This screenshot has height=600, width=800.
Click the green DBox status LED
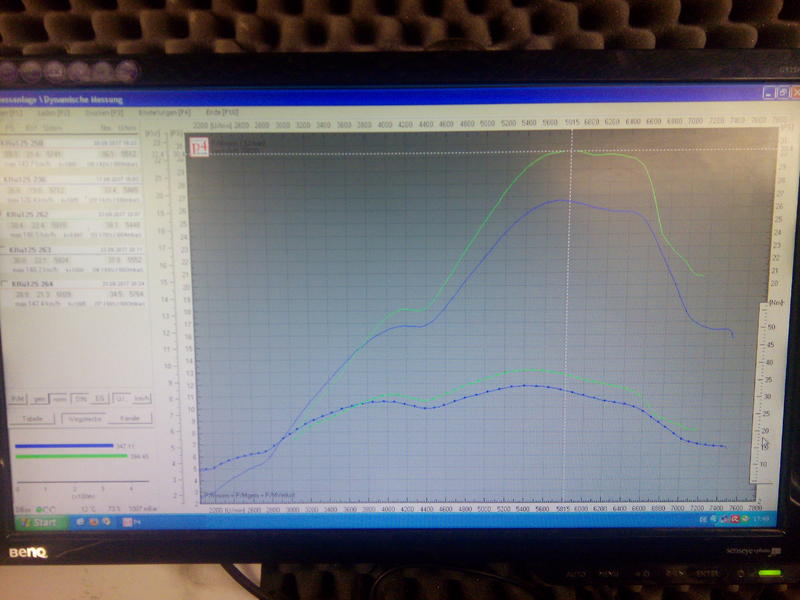coord(39,509)
